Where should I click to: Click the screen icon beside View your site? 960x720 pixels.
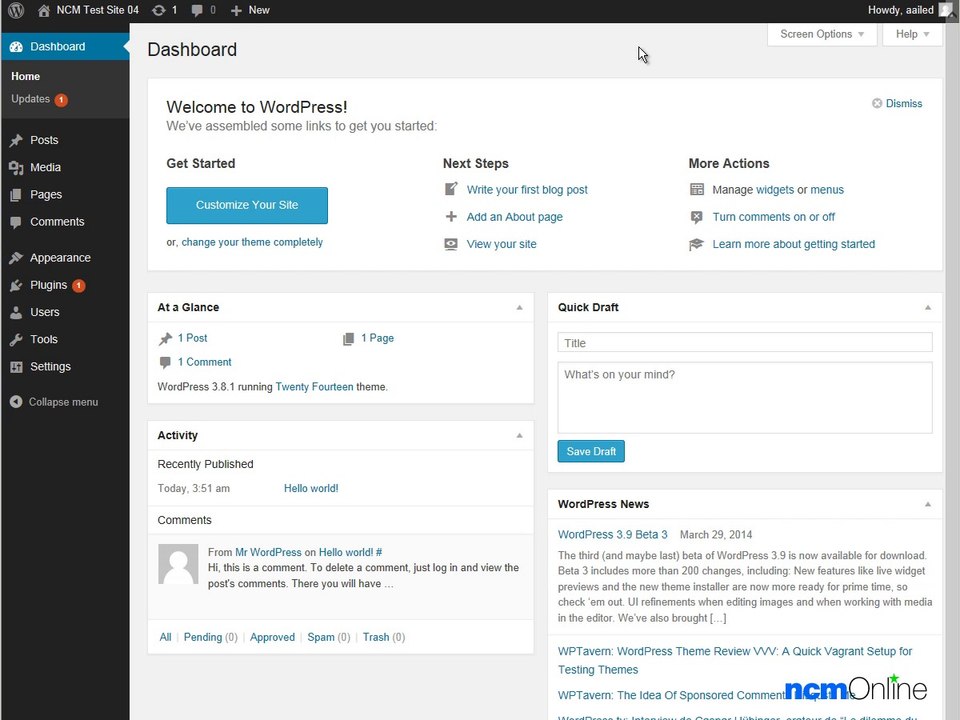[x=451, y=244]
